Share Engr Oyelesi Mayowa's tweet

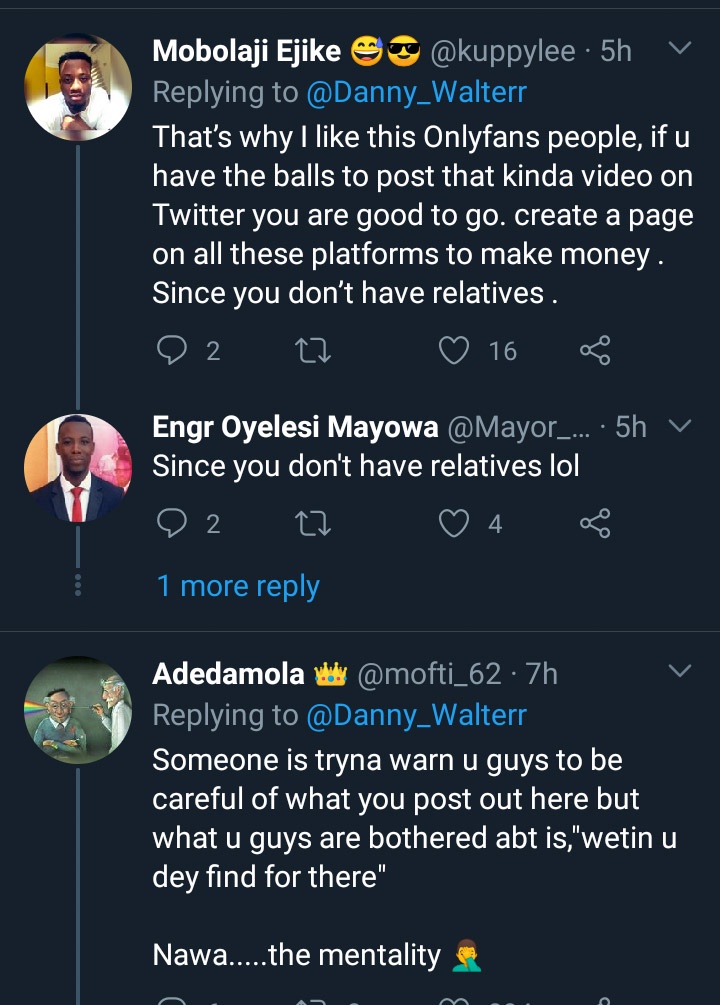click(x=595, y=523)
